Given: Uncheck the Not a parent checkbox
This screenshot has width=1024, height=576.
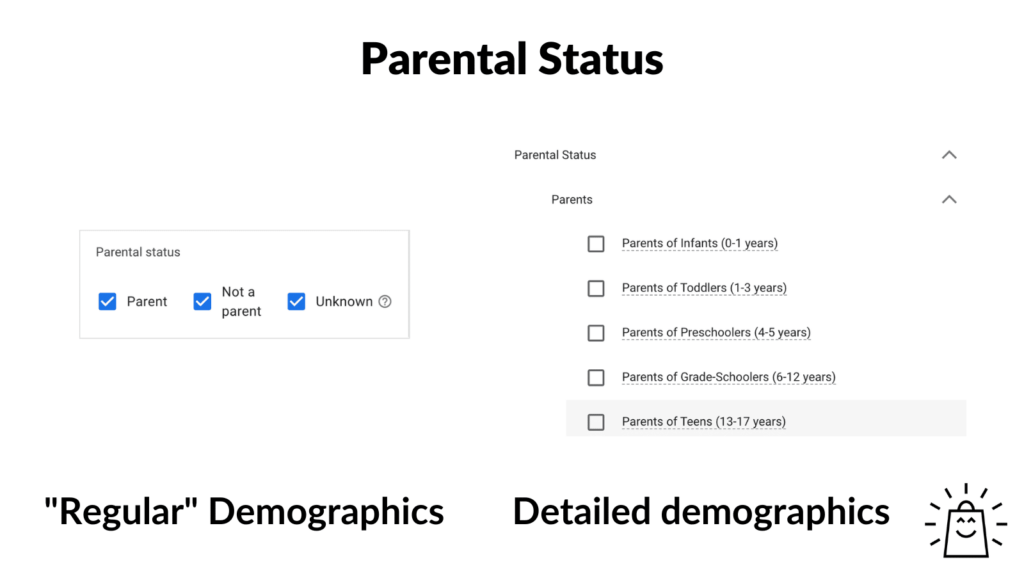Looking at the screenshot, I should [x=202, y=301].
